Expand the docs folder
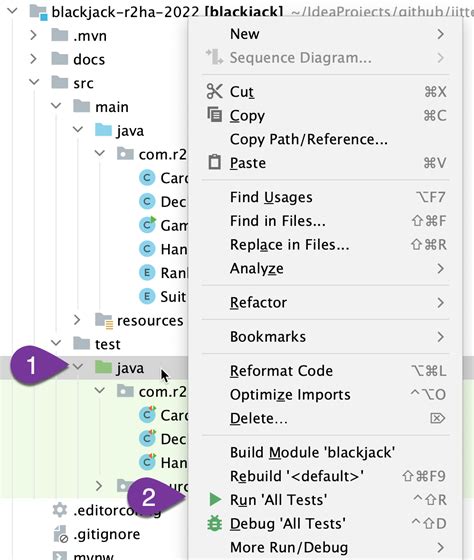 click(33, 59)
